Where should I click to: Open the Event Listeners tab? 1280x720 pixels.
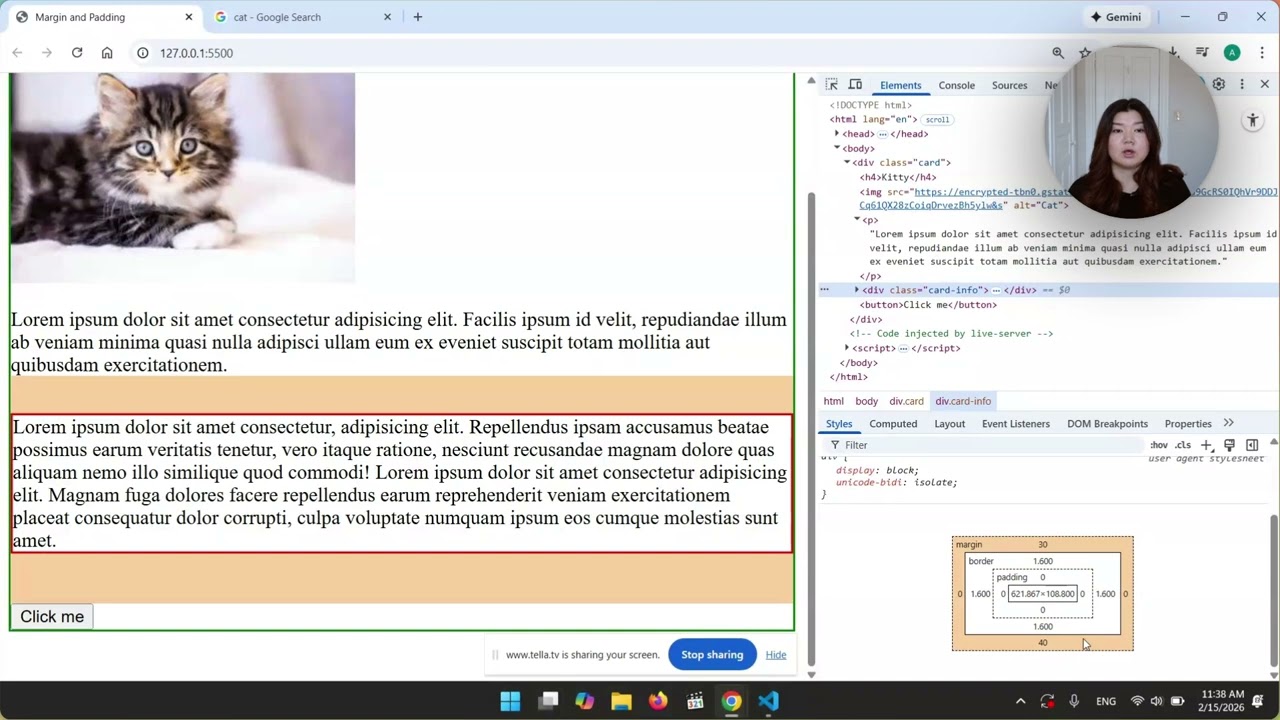1015,424
